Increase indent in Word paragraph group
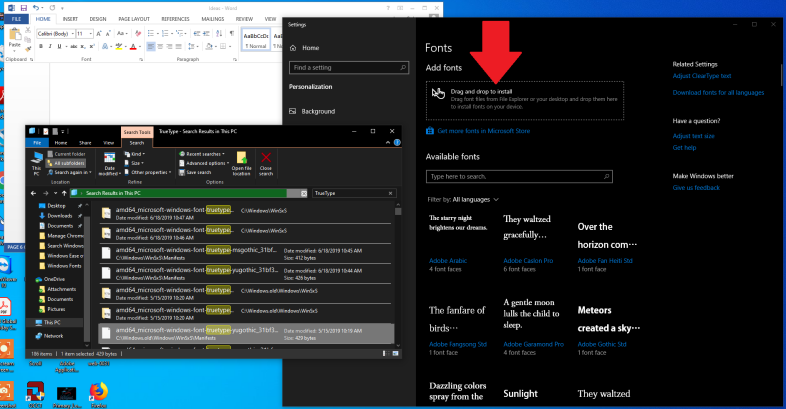The width and height of the screenshot is (786, 409). point(206,34)
